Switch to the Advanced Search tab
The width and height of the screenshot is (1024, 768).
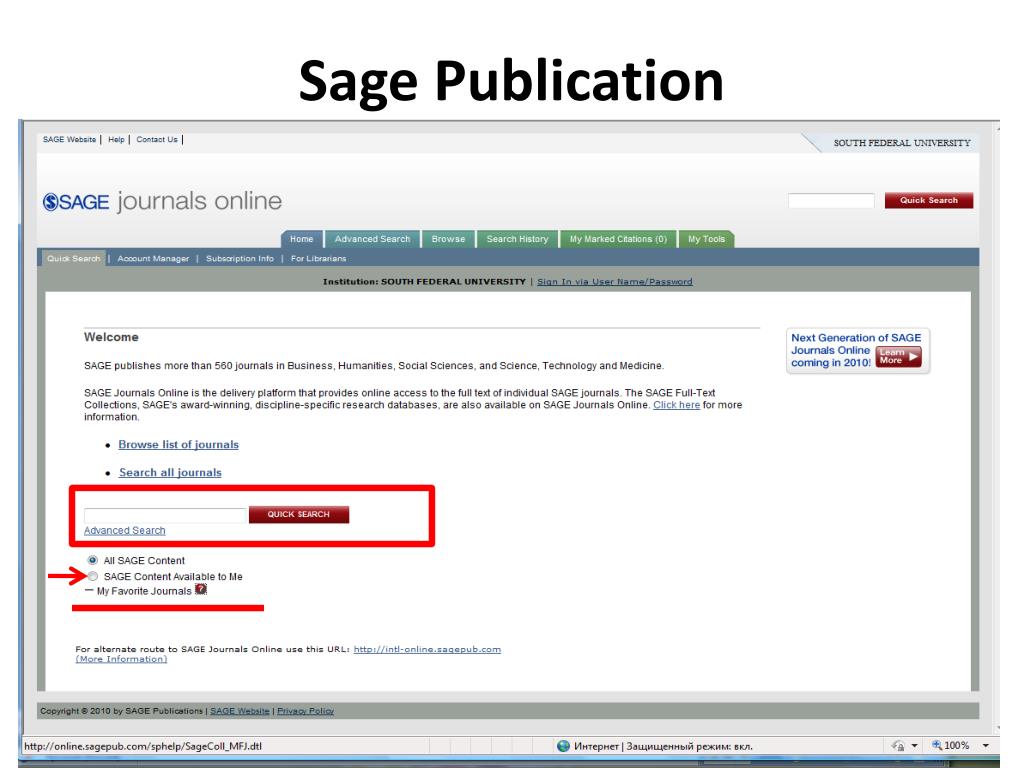click(372, 239)
